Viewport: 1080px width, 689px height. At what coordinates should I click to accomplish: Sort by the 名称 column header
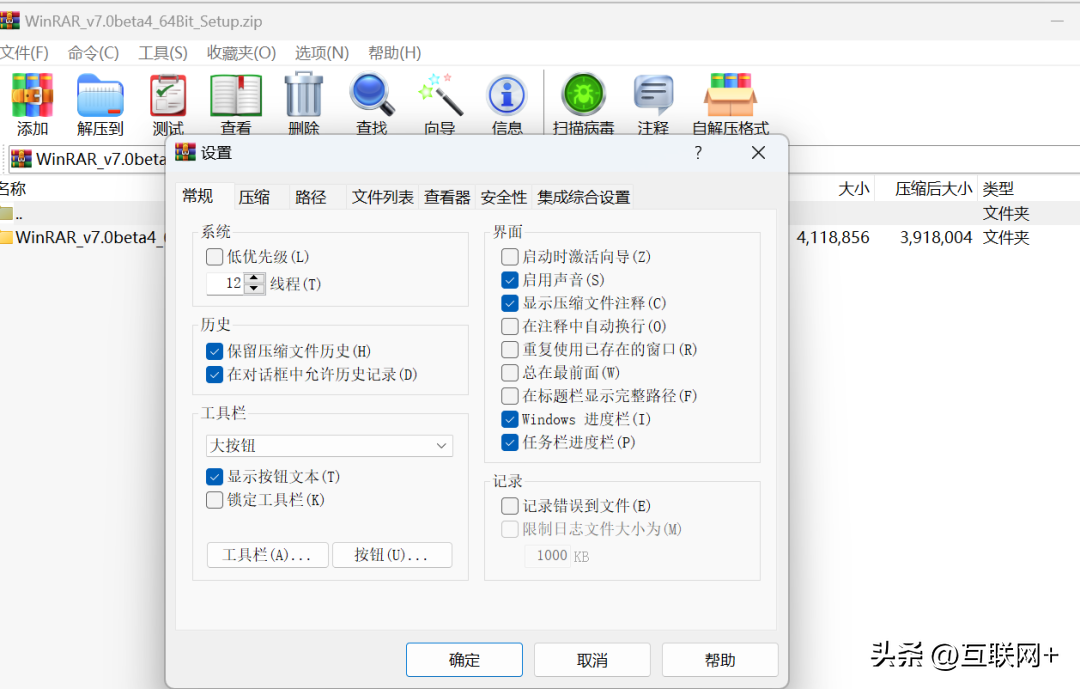click(x=12, y=189)
